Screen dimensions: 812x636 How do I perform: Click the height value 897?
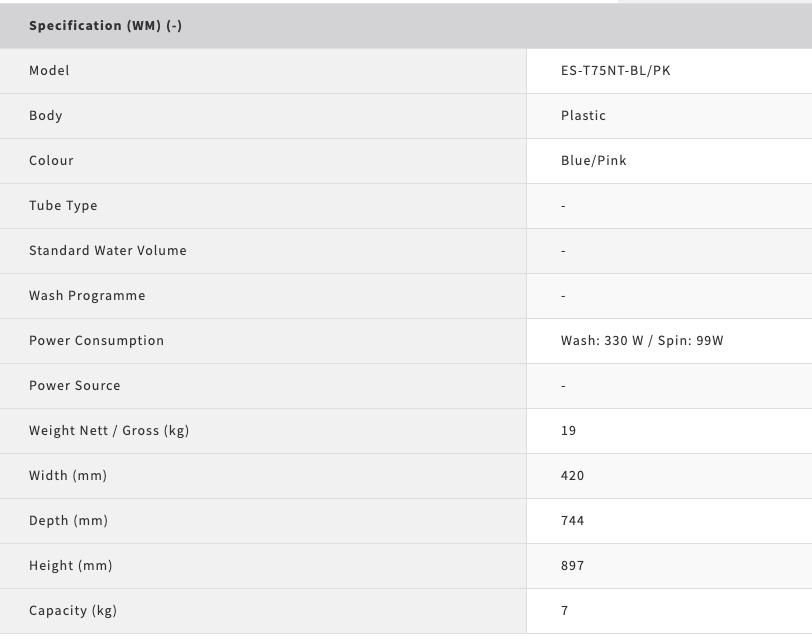572,566
